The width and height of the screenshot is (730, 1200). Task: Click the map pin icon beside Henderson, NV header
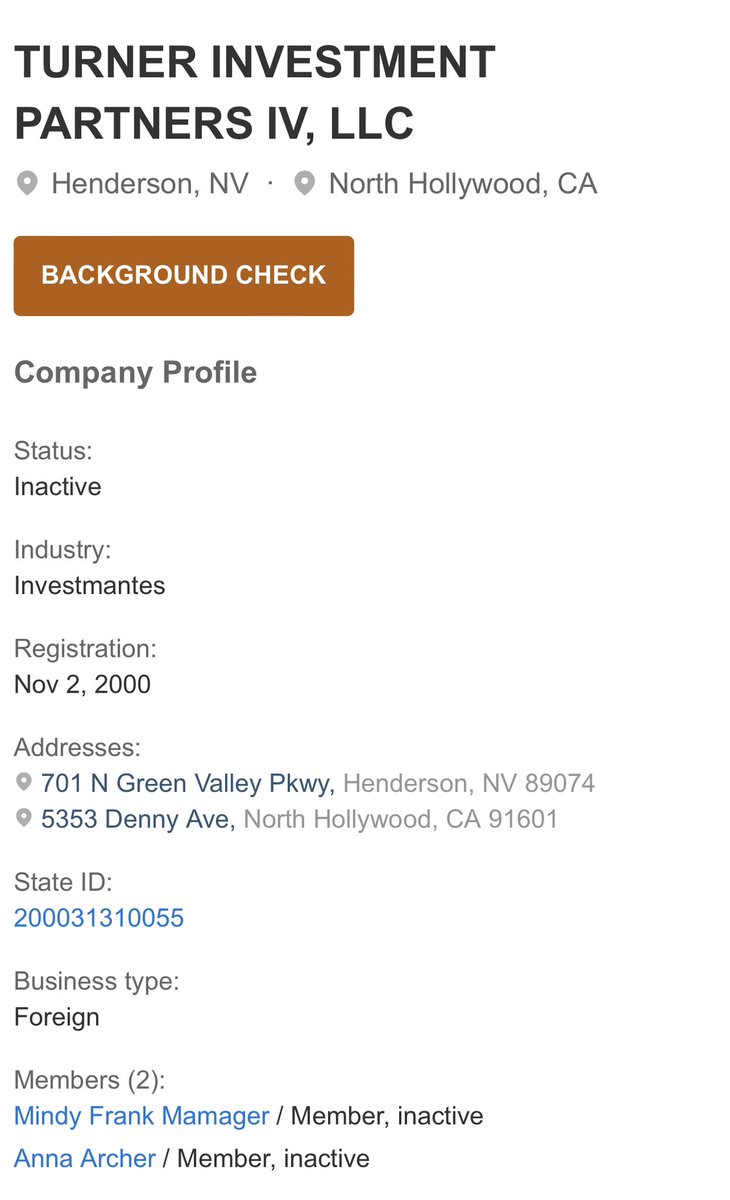(x=27, y=184)
